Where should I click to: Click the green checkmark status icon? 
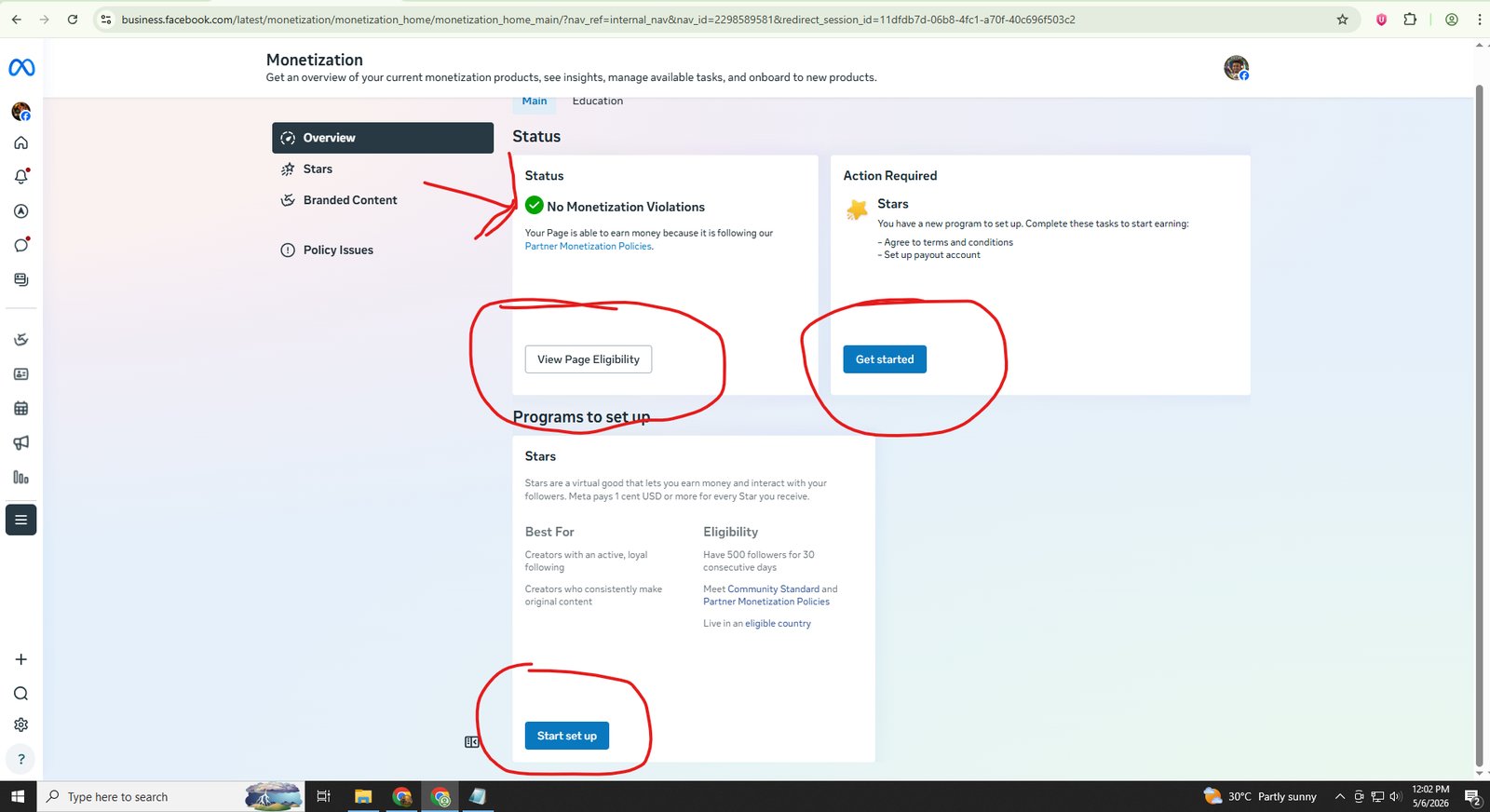coord(534,205)
